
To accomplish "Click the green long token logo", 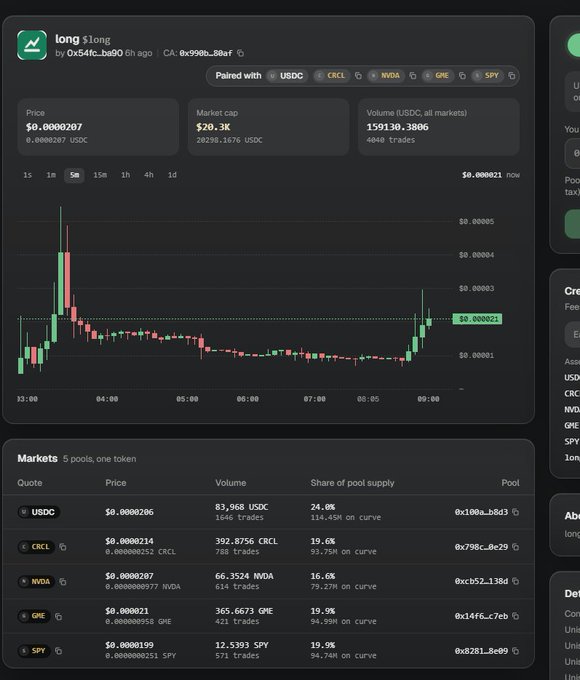I will pos(32,45).
